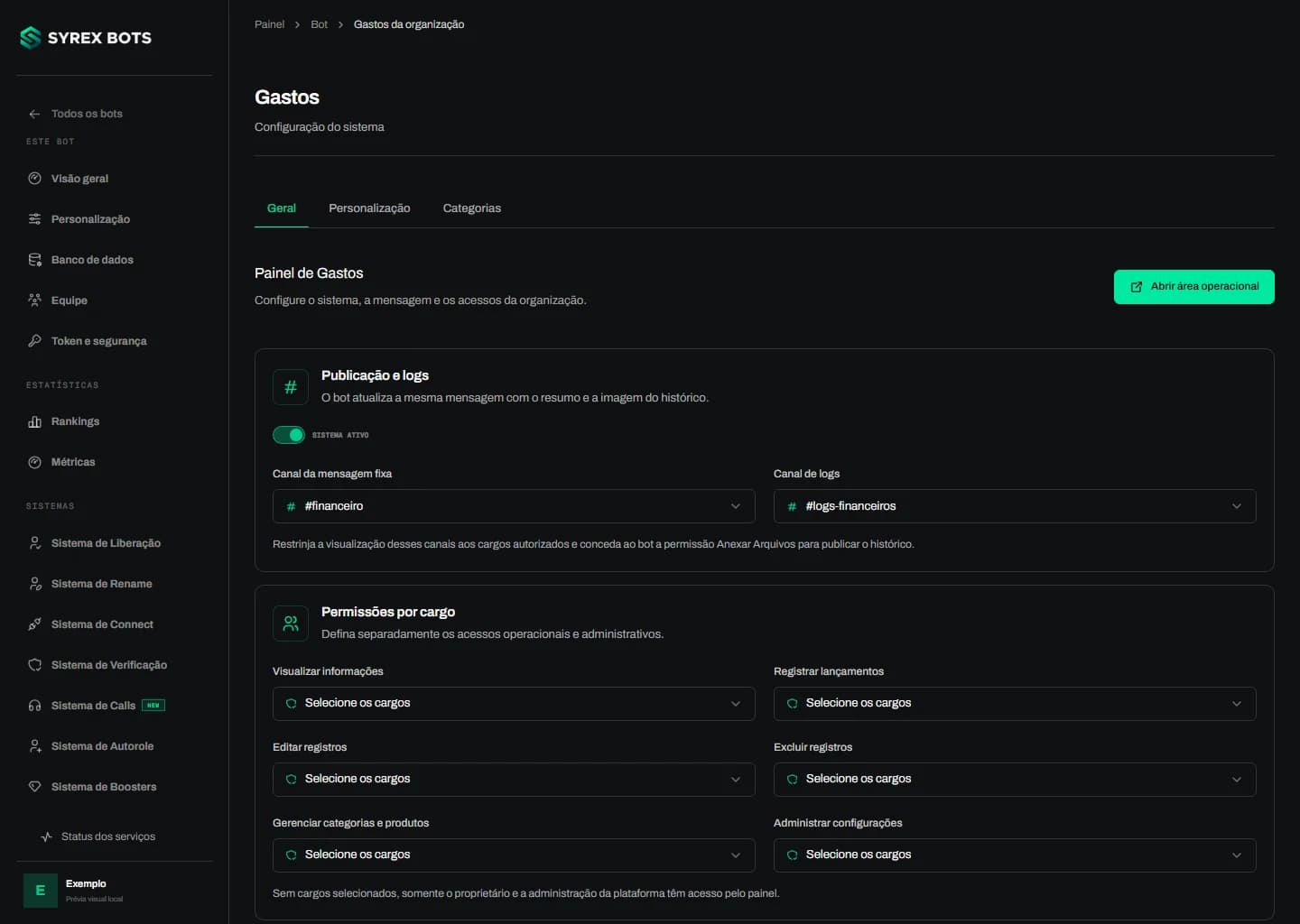Click the Exemplo avatar with letter E

click(40, 891)
